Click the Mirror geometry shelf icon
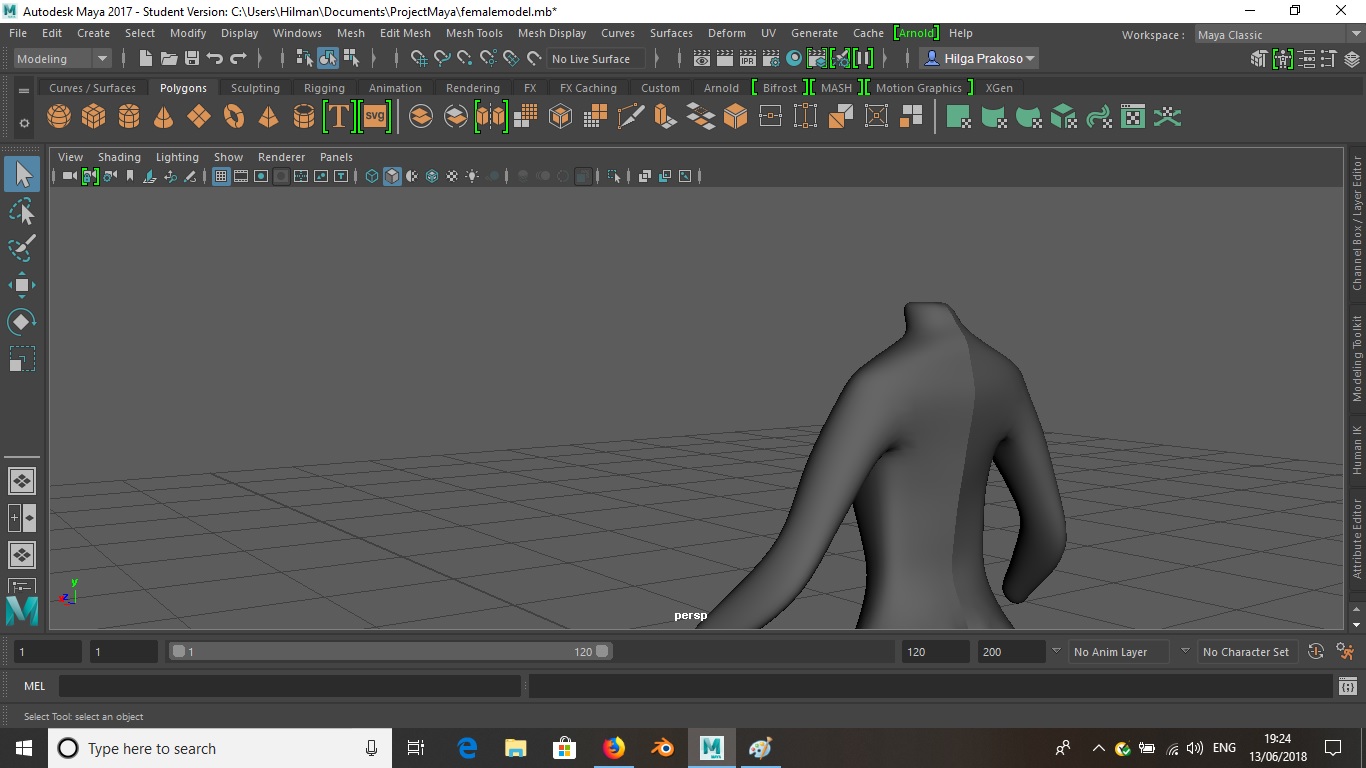The width and height of the screenshot is (1366, 768). [491, 117]
